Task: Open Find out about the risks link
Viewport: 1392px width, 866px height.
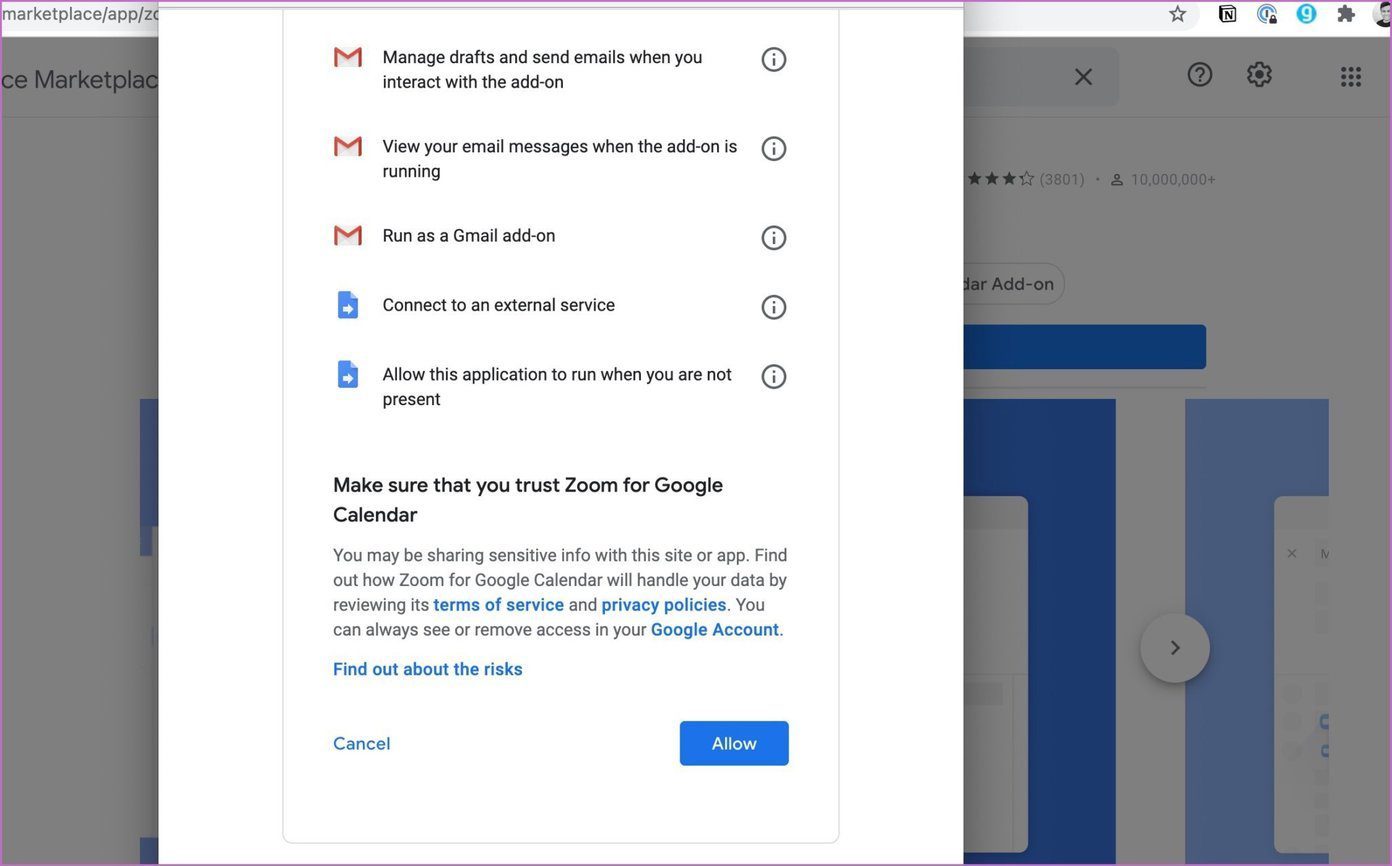Action: [x=428, y=669]
